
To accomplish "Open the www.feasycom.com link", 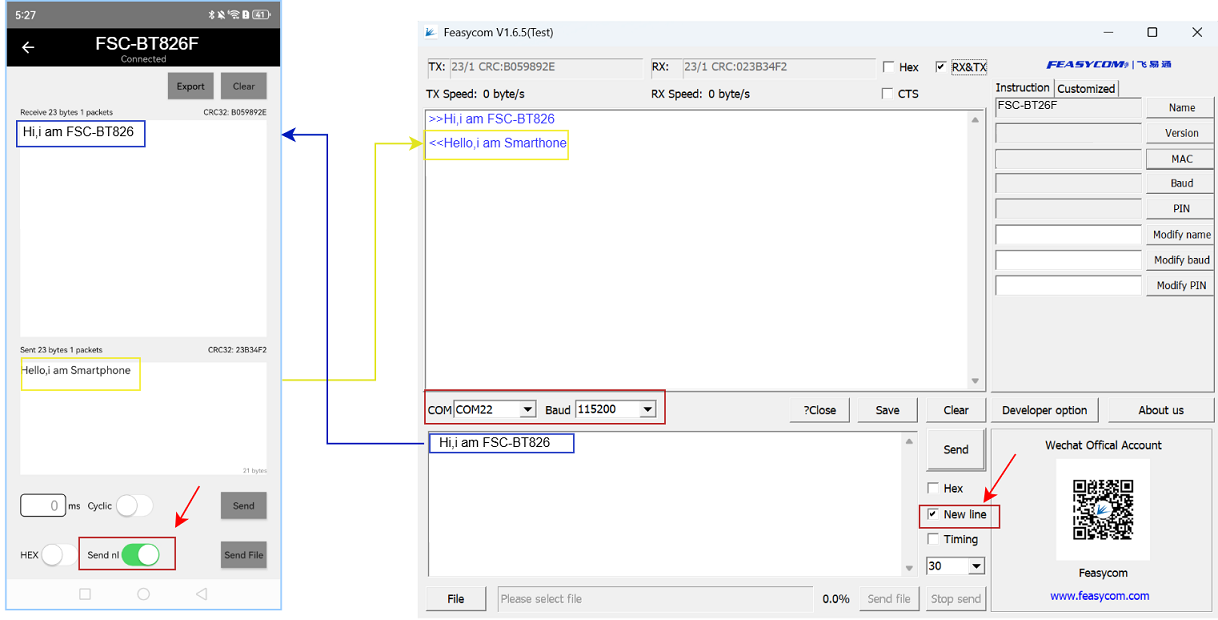I will tap(1099, 596).
